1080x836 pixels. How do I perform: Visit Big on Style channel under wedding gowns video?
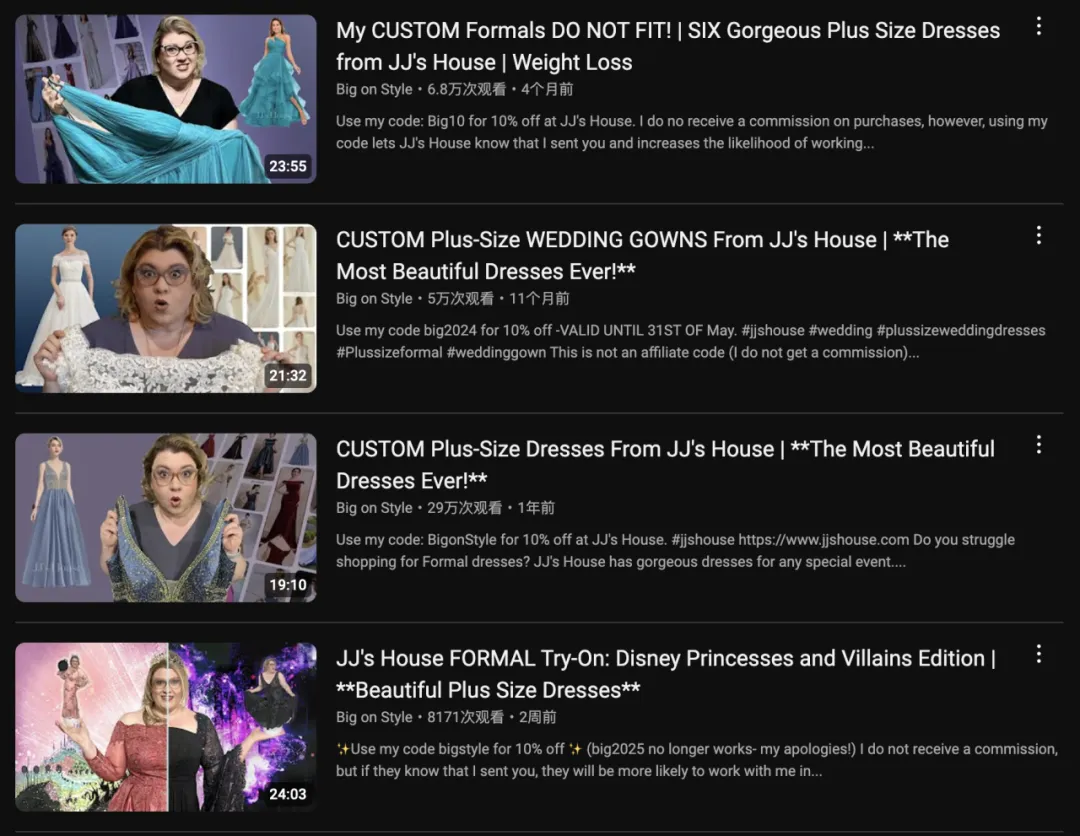click(374, 299)
